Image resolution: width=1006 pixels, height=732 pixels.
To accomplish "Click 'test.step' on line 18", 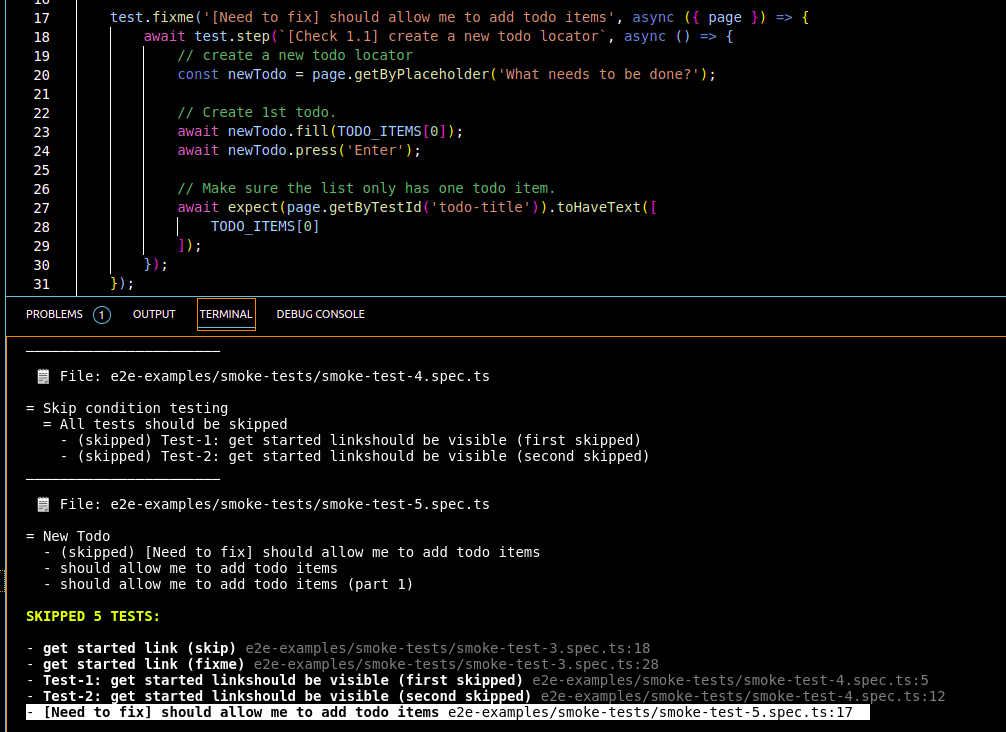I will [x=232, y=37].
